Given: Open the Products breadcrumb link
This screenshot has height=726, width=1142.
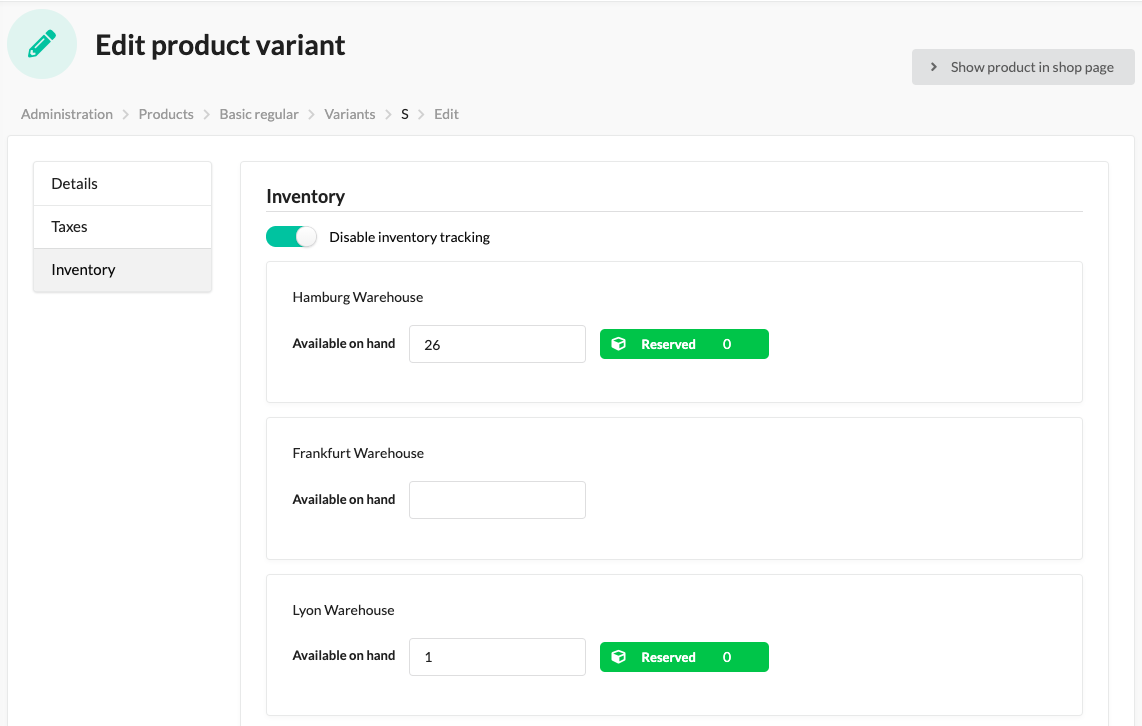Looking at the screenshot, I should [166, 114].
